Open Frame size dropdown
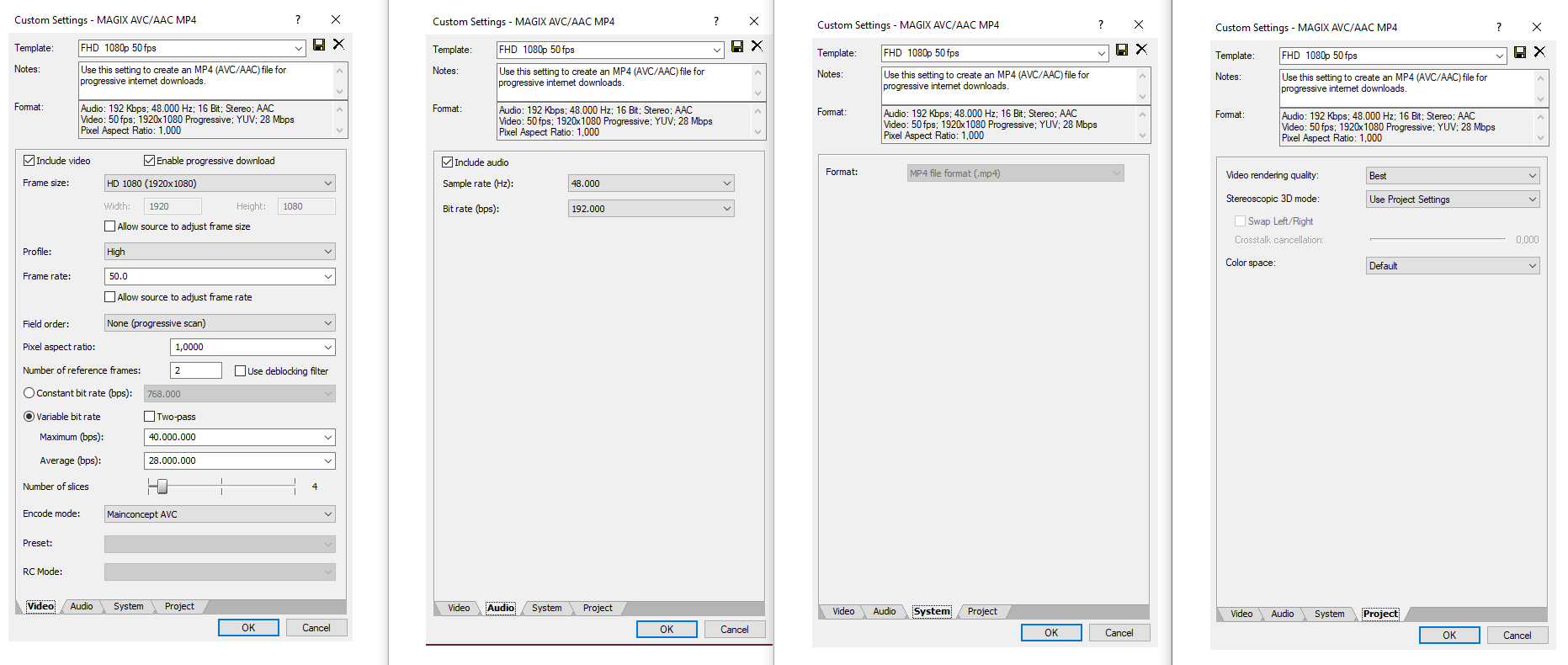 pos(220,183)
